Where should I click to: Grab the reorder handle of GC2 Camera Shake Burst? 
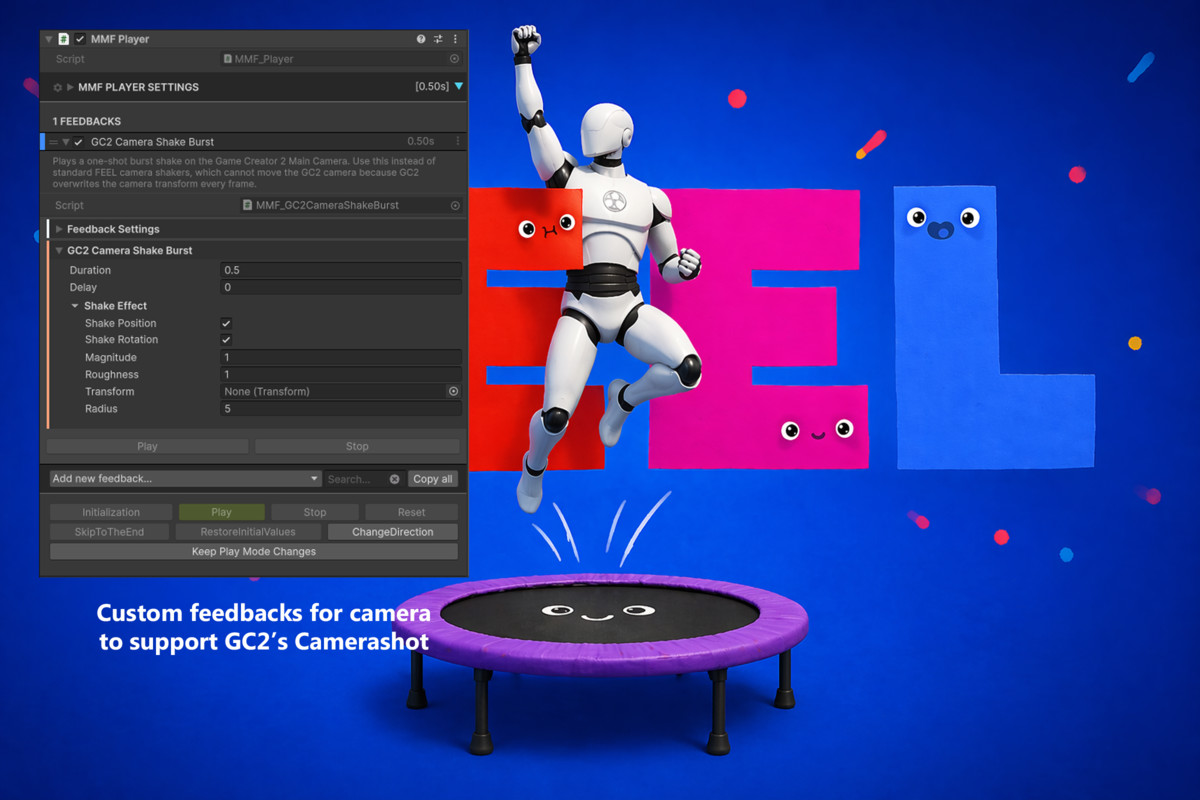tap(53, 142)
